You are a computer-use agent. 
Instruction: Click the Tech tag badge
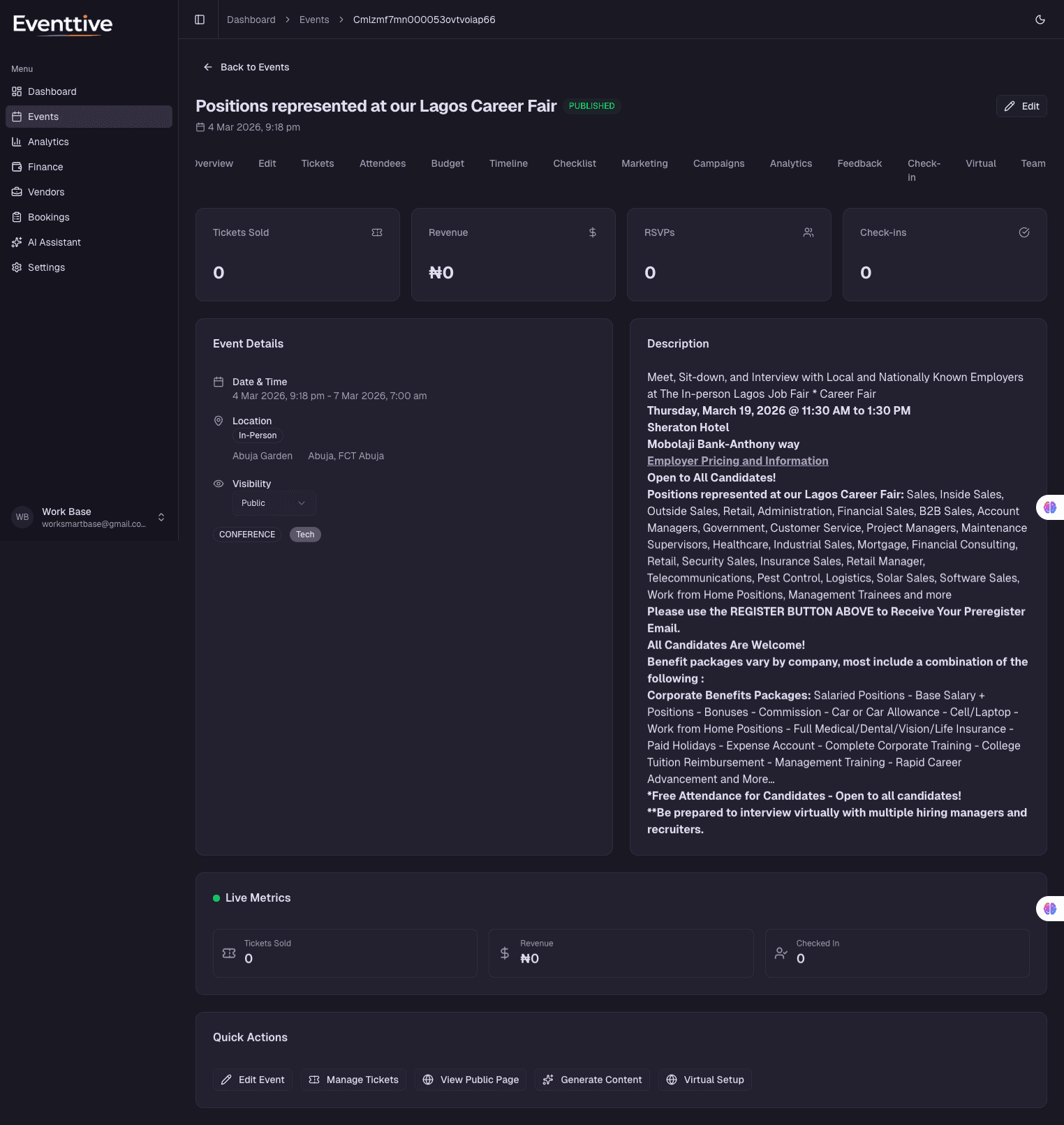[305, 535]
